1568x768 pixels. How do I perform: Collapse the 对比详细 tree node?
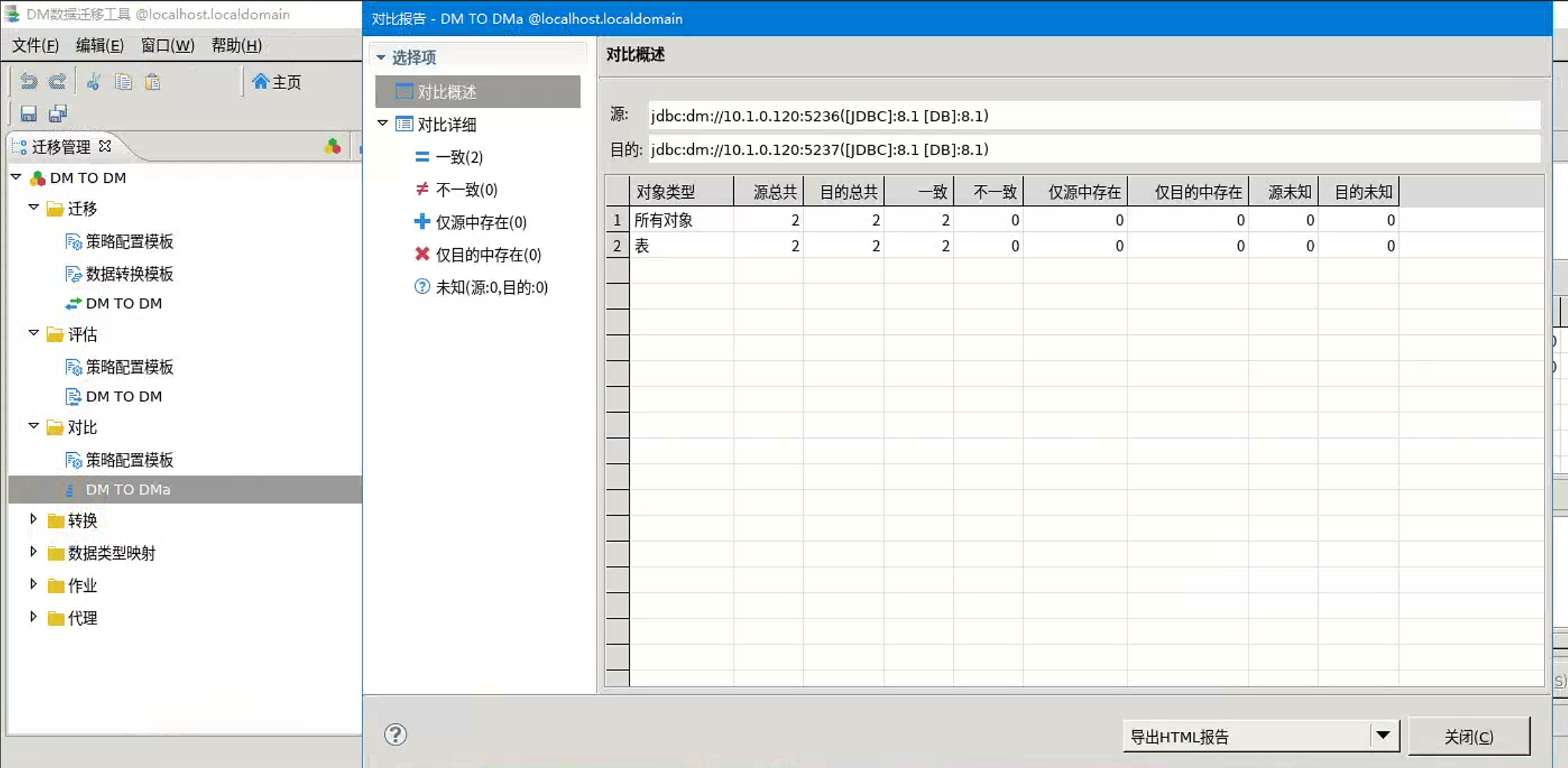tap(383, 123)
